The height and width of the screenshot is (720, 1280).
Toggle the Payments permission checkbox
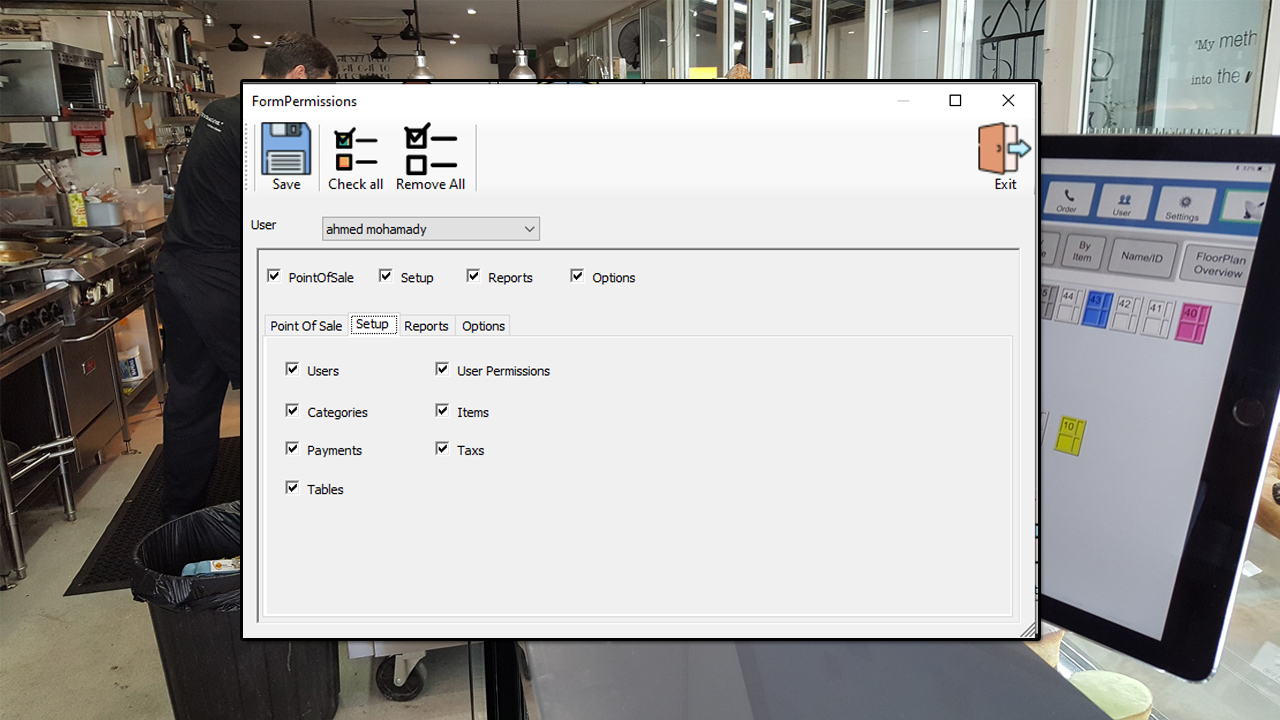[292, 448]
